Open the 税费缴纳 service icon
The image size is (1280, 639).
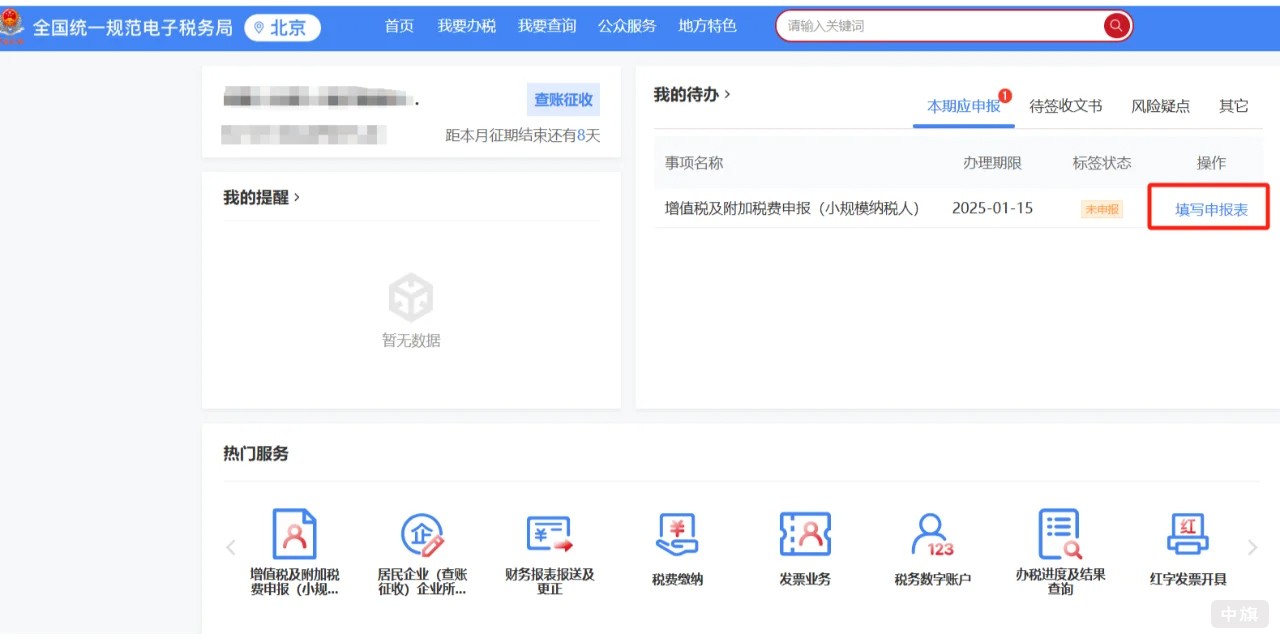(x=678, y=535)
